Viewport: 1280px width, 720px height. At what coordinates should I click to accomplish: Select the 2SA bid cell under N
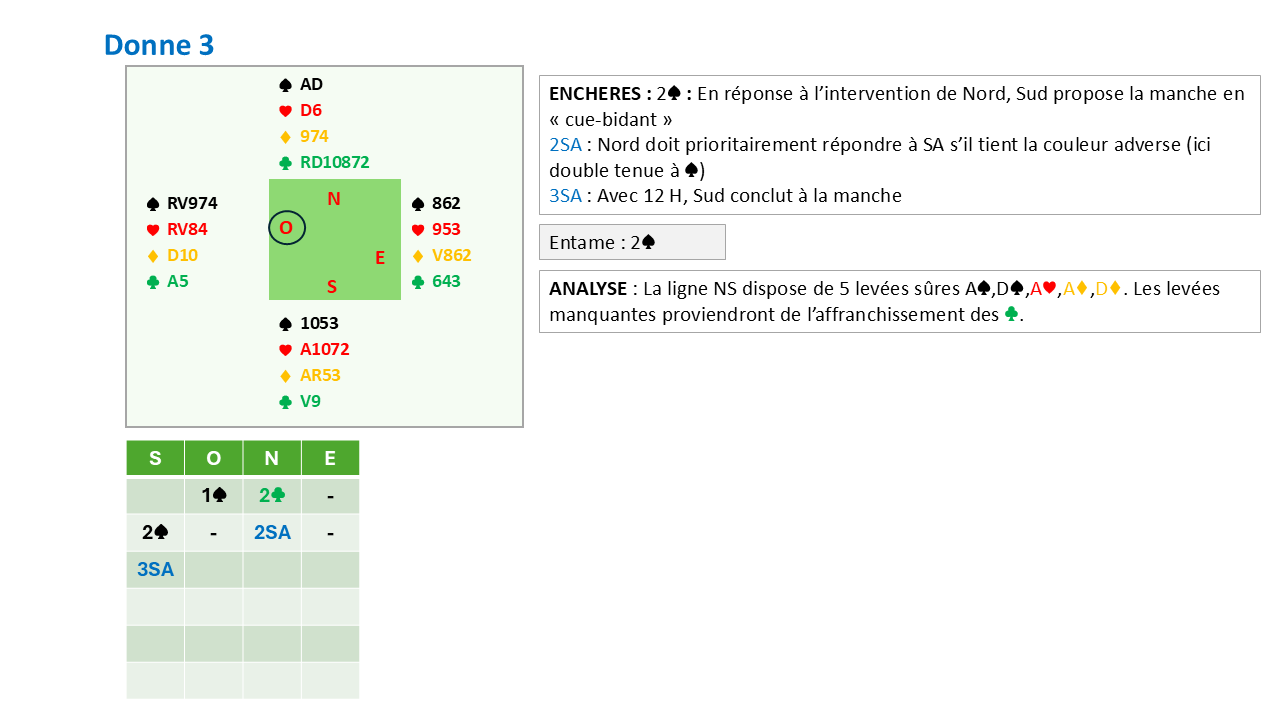click(x=272, y=532)
